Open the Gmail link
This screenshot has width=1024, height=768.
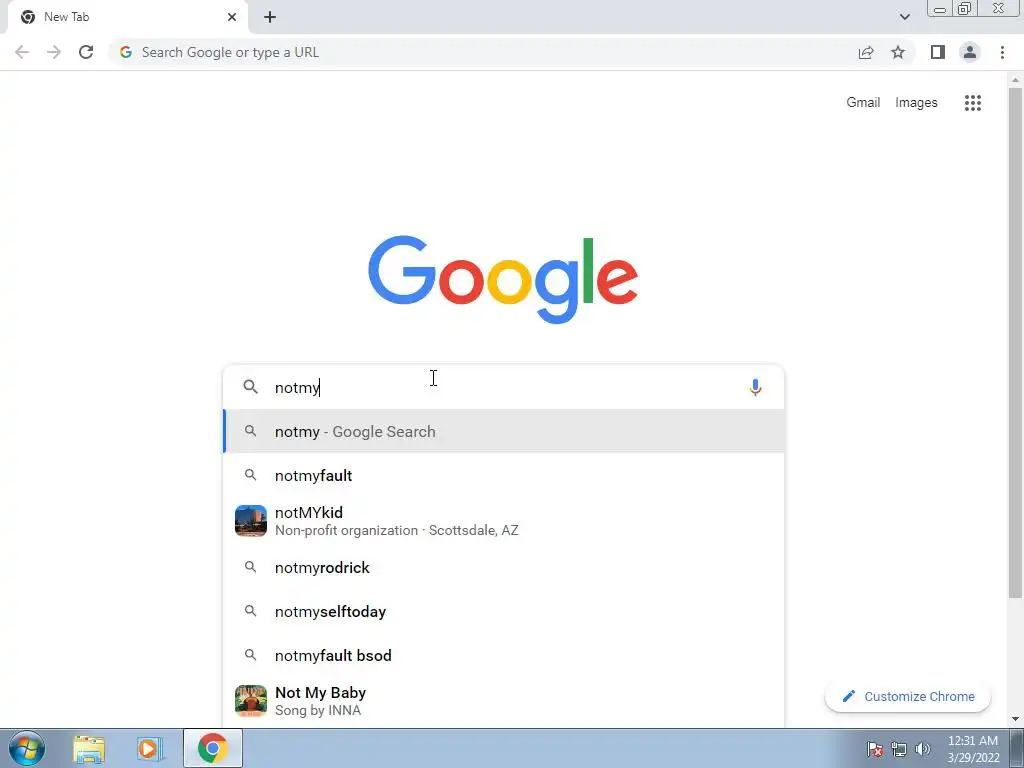pos(863,103)
